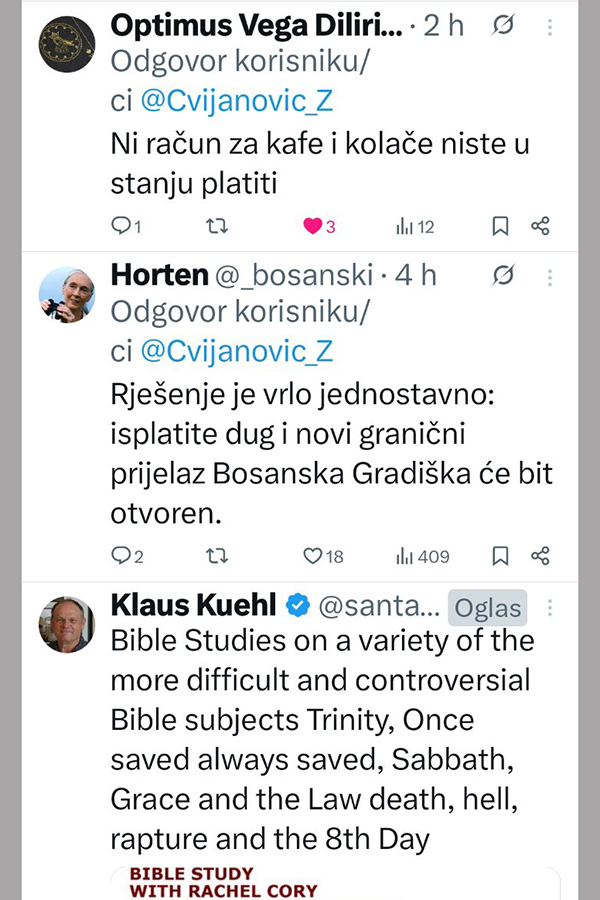The height and width of the screenshot is (900, 600).
Task: Share the Optimus Vega tweet
Action: tap(540, 227)
